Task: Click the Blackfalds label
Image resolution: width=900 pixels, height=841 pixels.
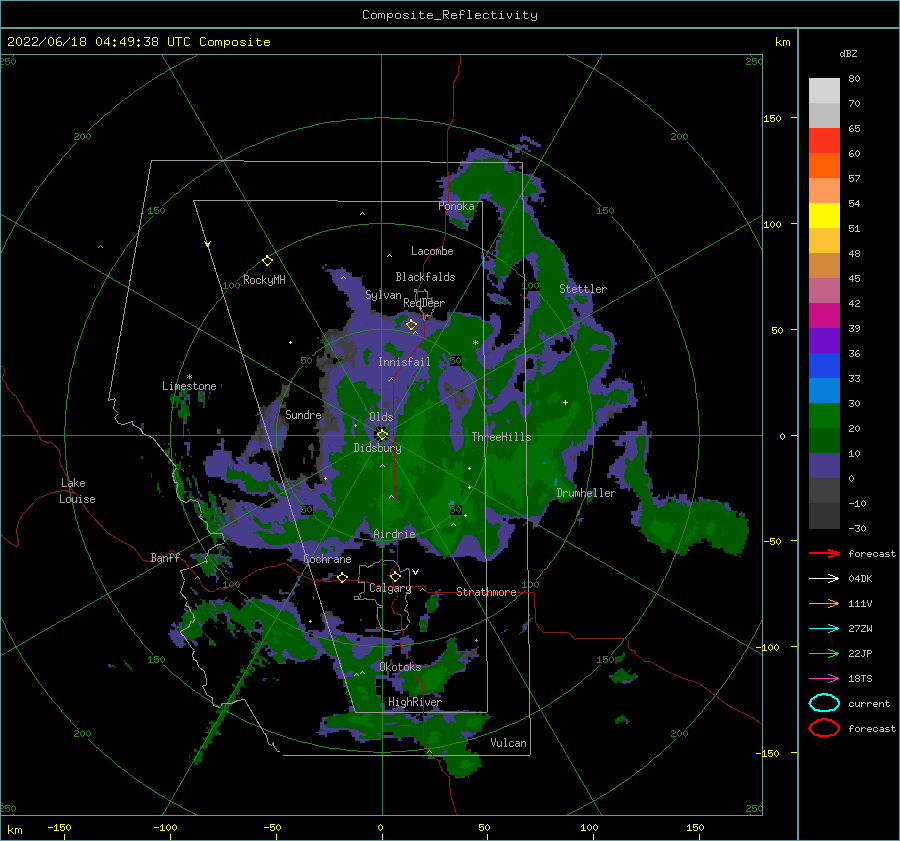Action: pyautogui.click(x=425, y=277)
